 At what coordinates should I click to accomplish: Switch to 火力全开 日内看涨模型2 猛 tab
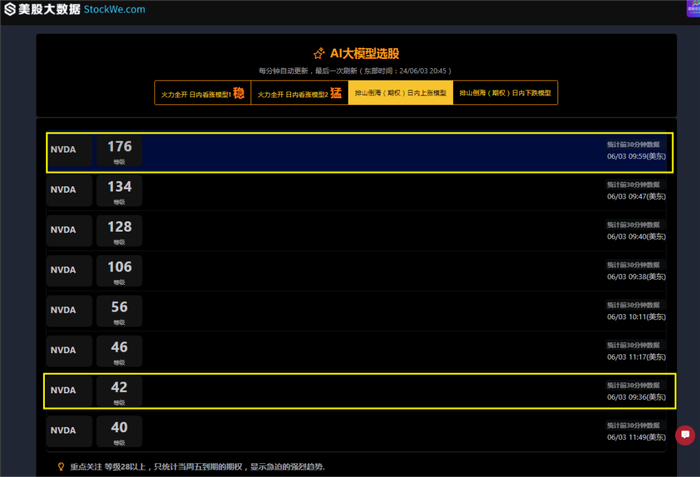(x=300, y=93)
